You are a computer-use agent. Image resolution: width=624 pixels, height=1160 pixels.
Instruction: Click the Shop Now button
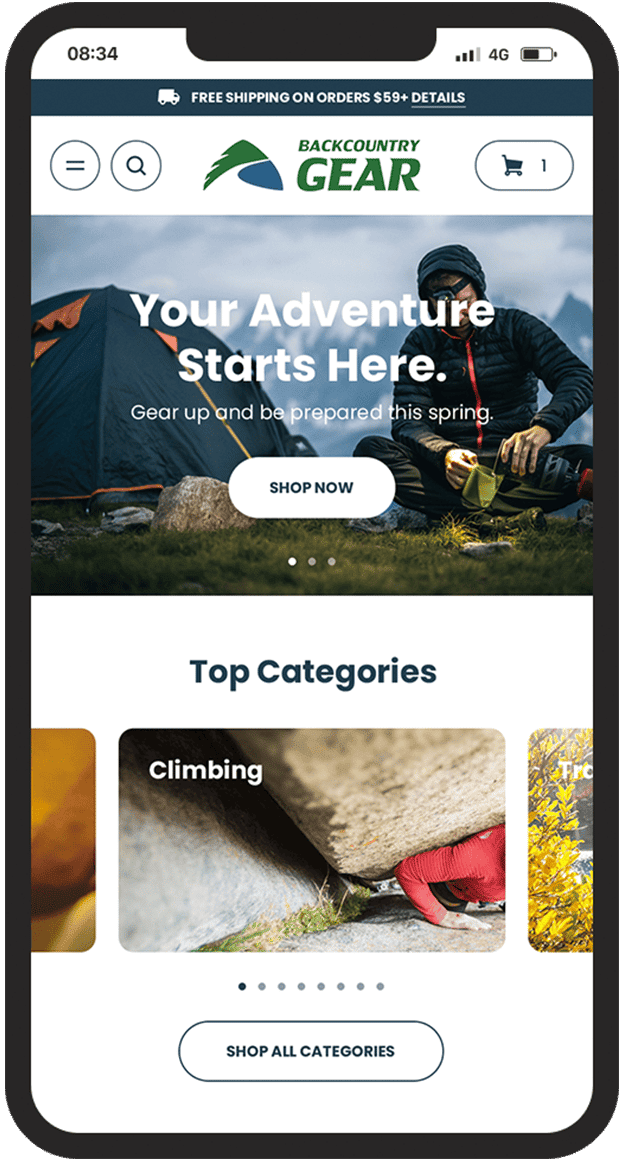(312, 488)
